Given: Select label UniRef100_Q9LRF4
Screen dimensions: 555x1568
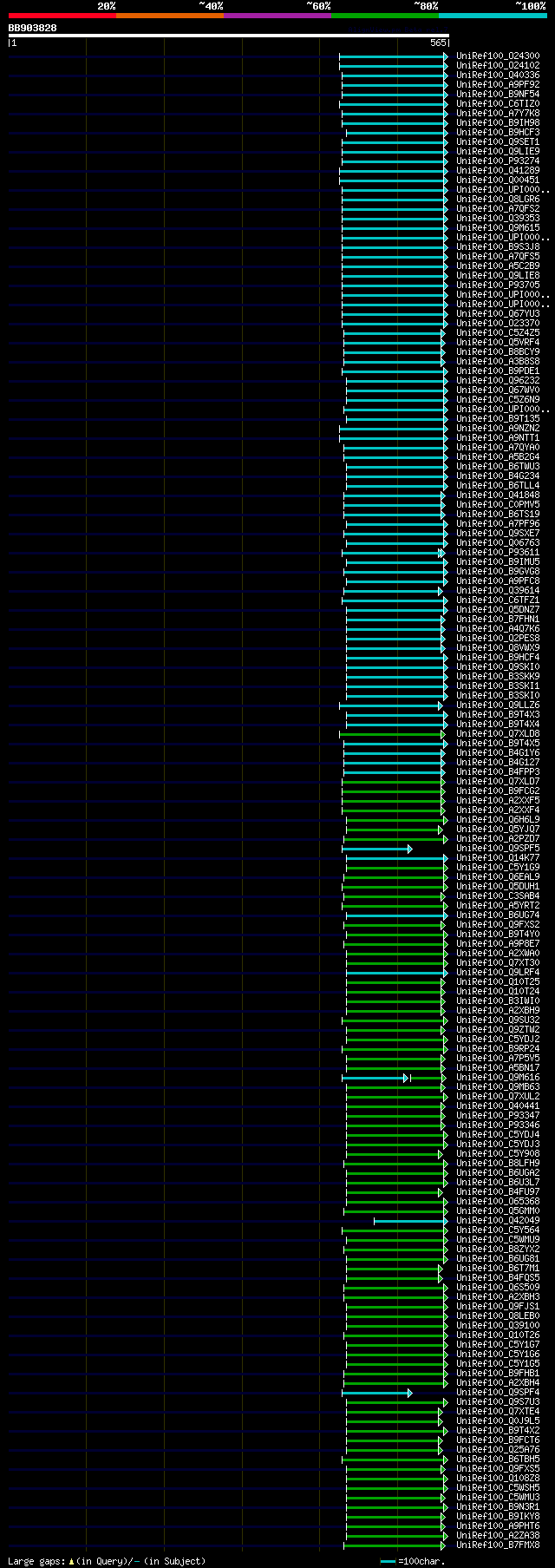Looking at the screenshot, I should [x=498, y=973].
